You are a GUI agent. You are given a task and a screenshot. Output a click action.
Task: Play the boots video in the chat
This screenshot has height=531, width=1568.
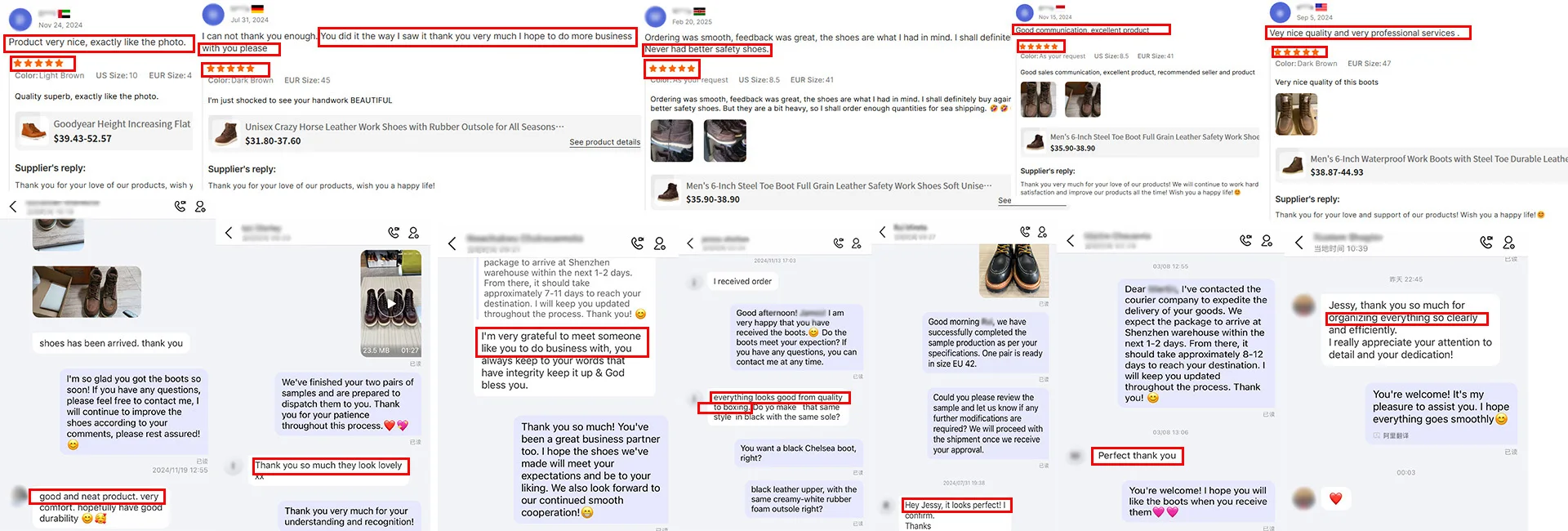(x=391, y=303)
